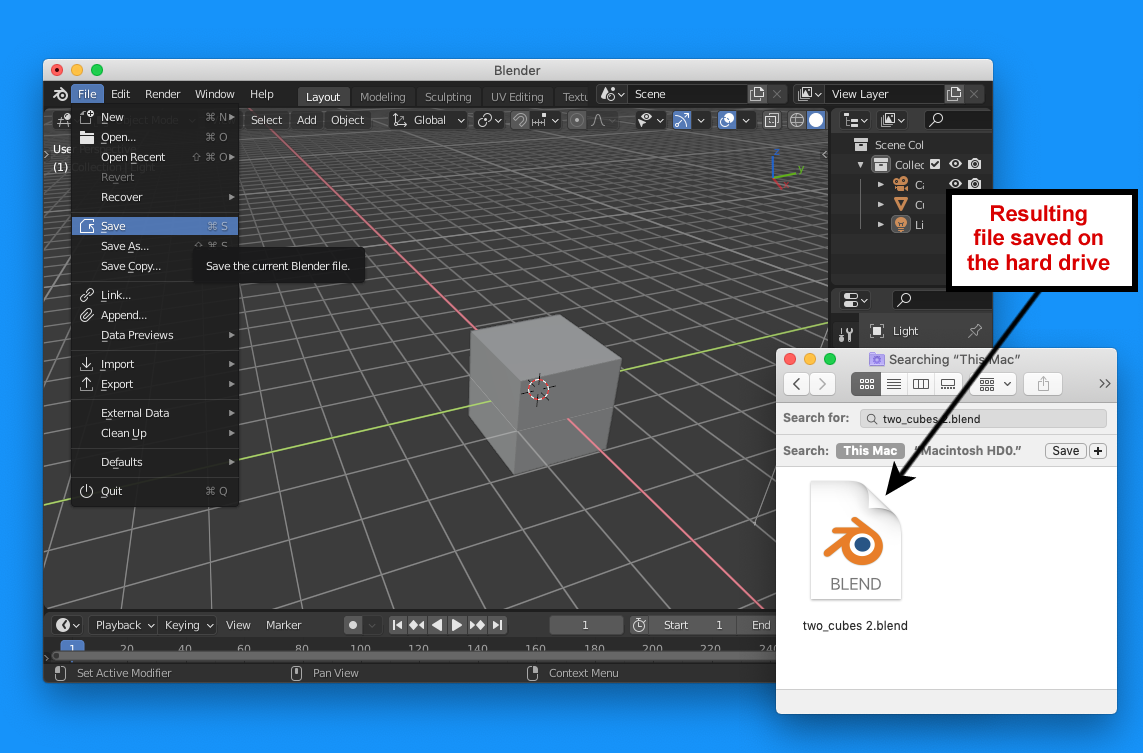
Task: Open the Playback dropdown in timeline
Action: pyautogui.click(x=125, y=625)
